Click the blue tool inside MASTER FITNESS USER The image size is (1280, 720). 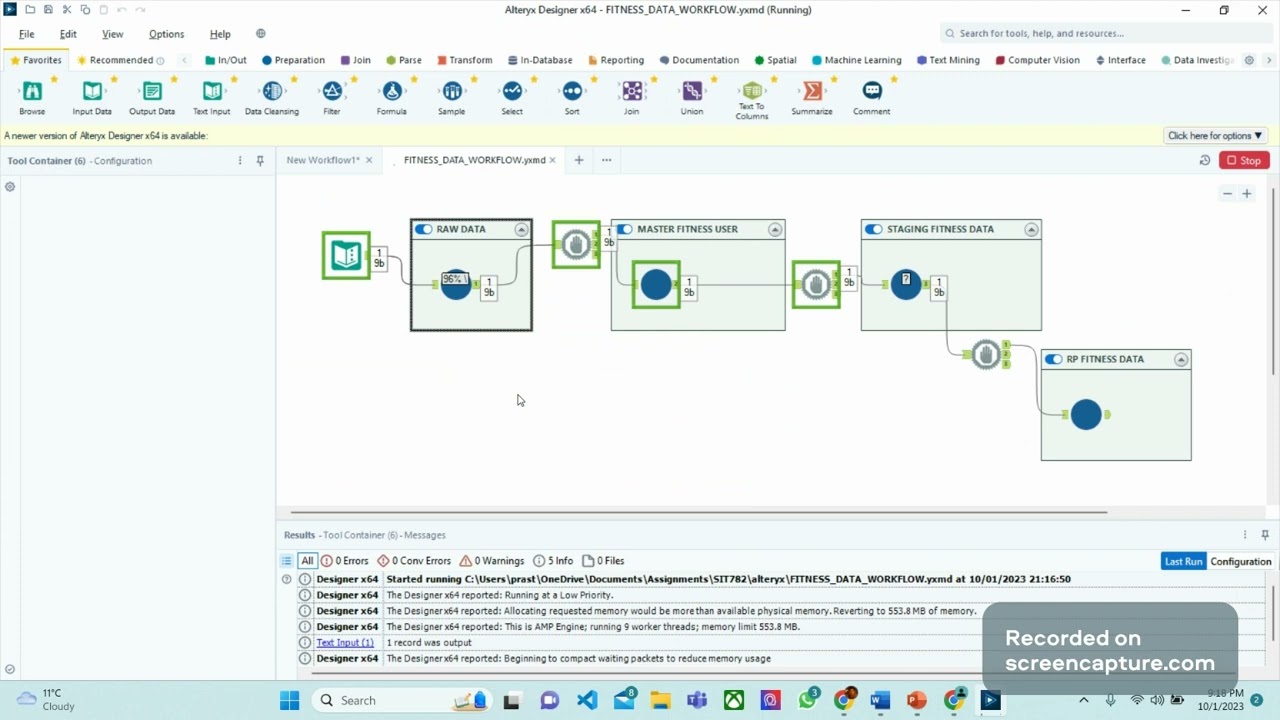click(x=656, y=285)
